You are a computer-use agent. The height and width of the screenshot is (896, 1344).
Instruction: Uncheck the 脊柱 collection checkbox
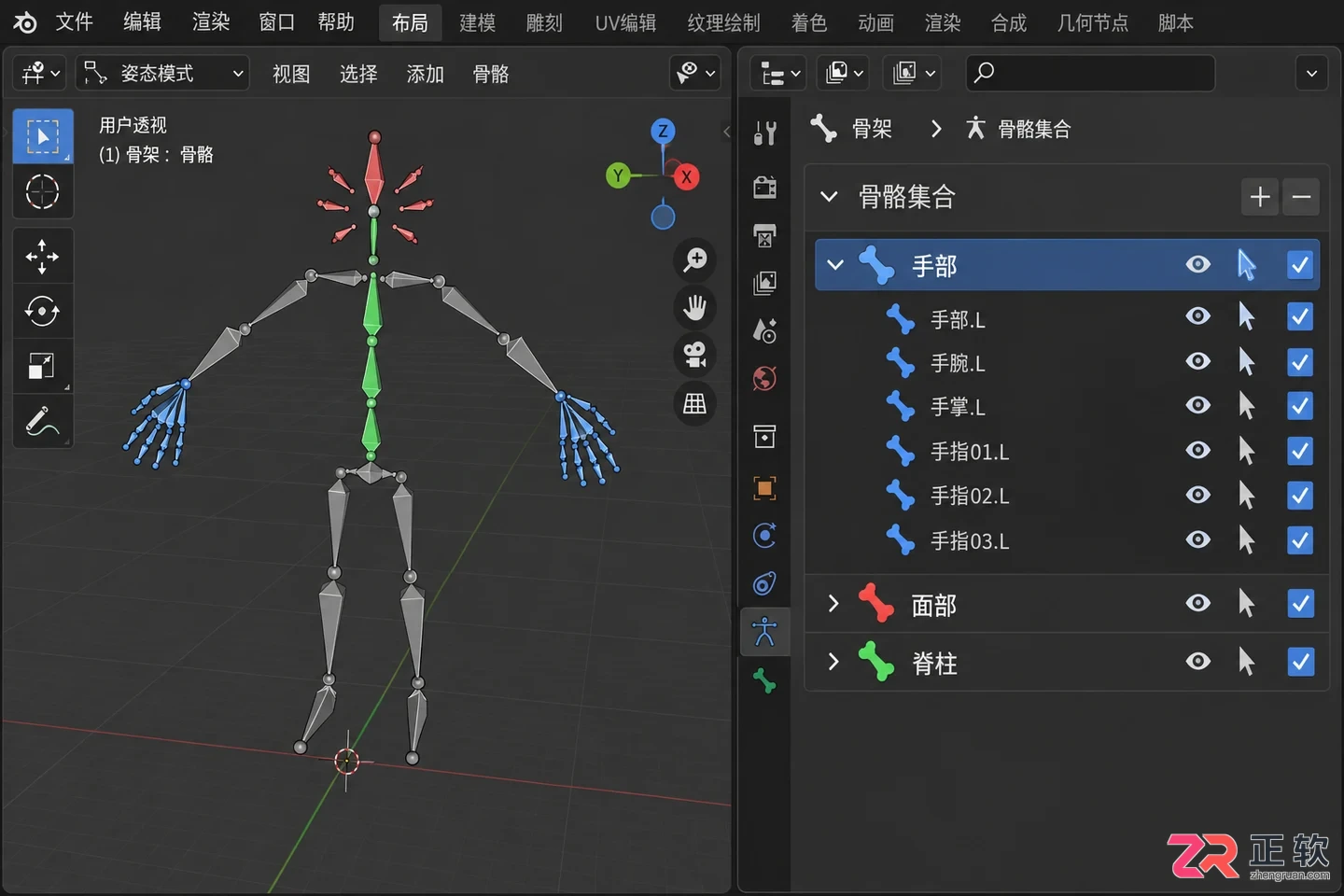[1300, 662]
